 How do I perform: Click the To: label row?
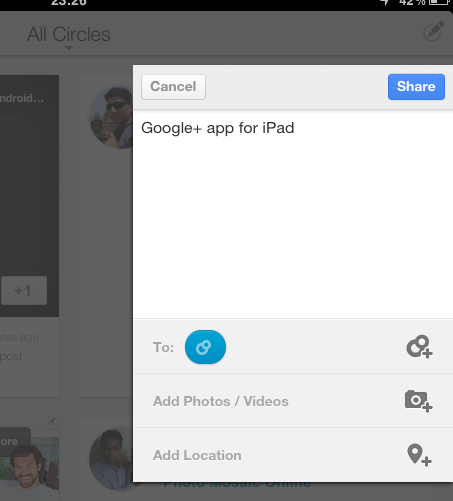pyautogui.click(x=293, y=347)
